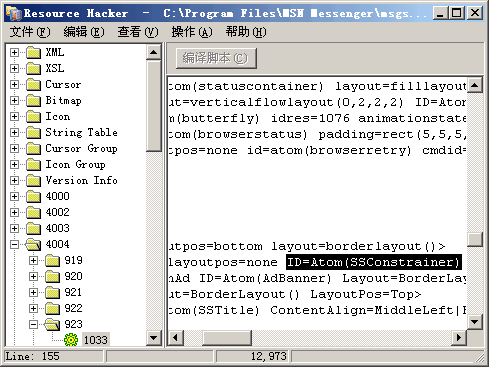Click the script editor scroll right arrow
489x367 pixels.
[459, 338]
